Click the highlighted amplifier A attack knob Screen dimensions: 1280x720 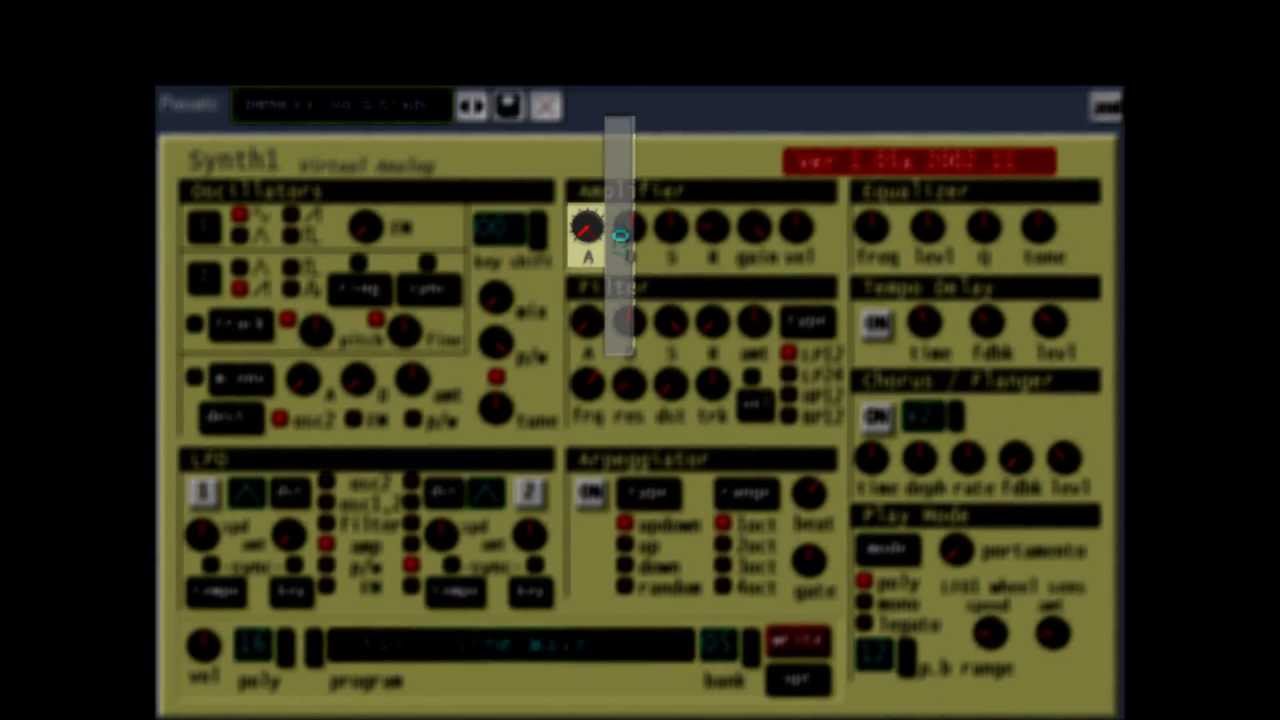point(587,228)
